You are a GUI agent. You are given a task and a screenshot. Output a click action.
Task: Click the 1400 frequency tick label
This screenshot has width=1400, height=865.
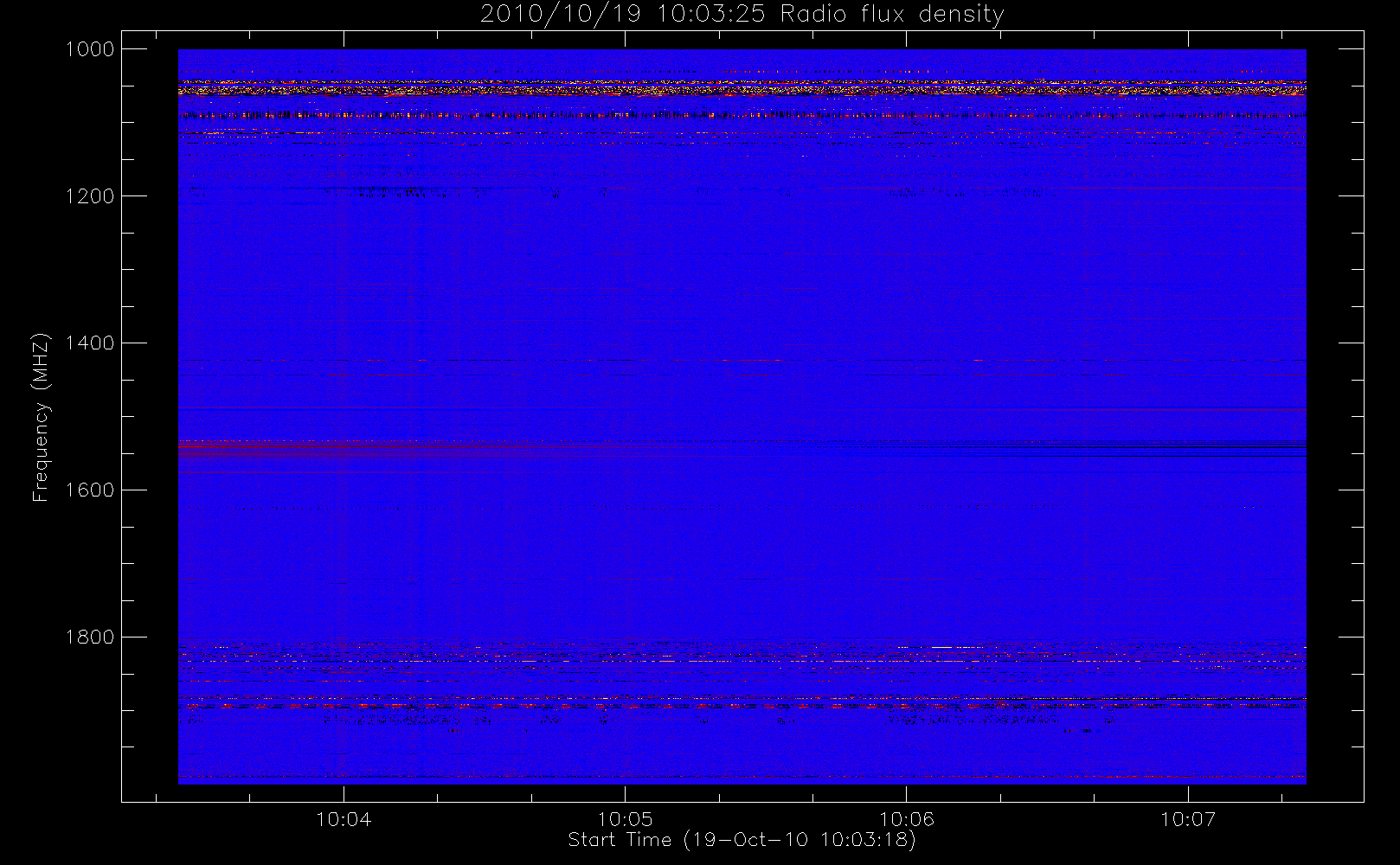(x=90, y=343)
